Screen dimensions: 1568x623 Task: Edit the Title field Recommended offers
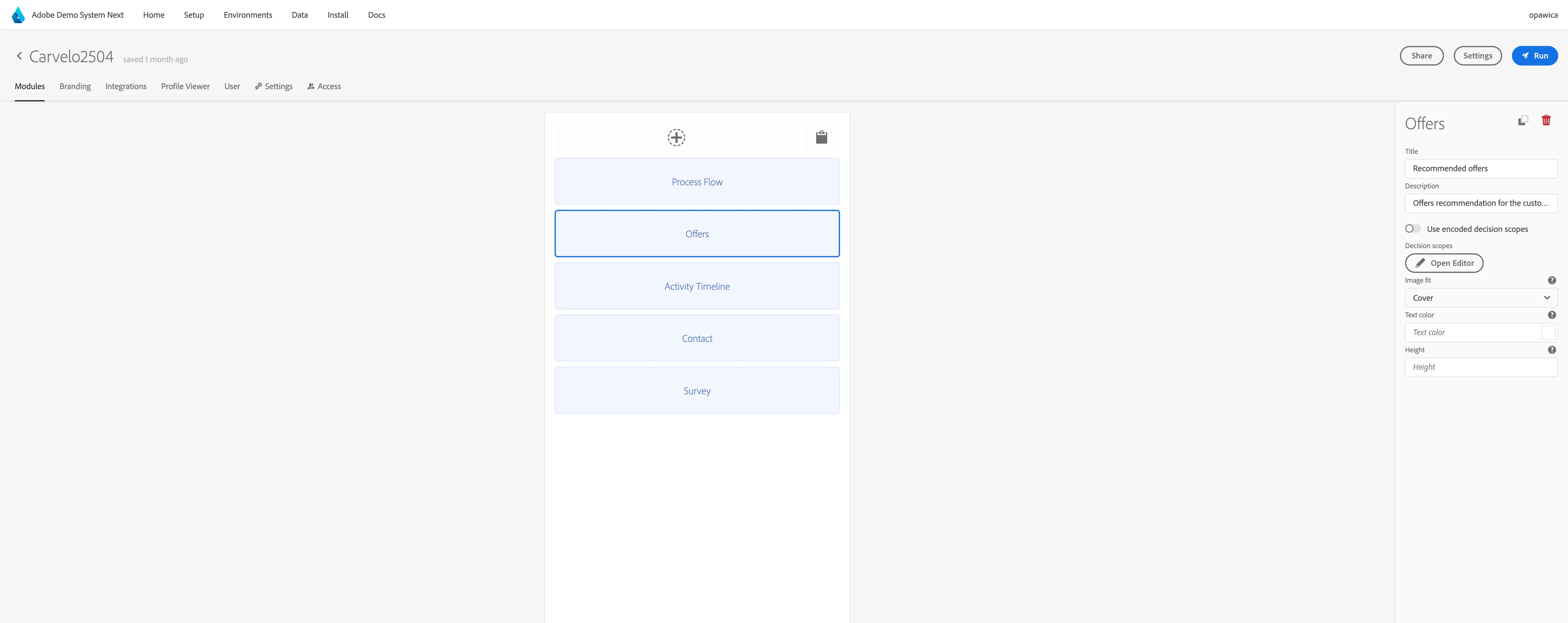click(1481, 169)
